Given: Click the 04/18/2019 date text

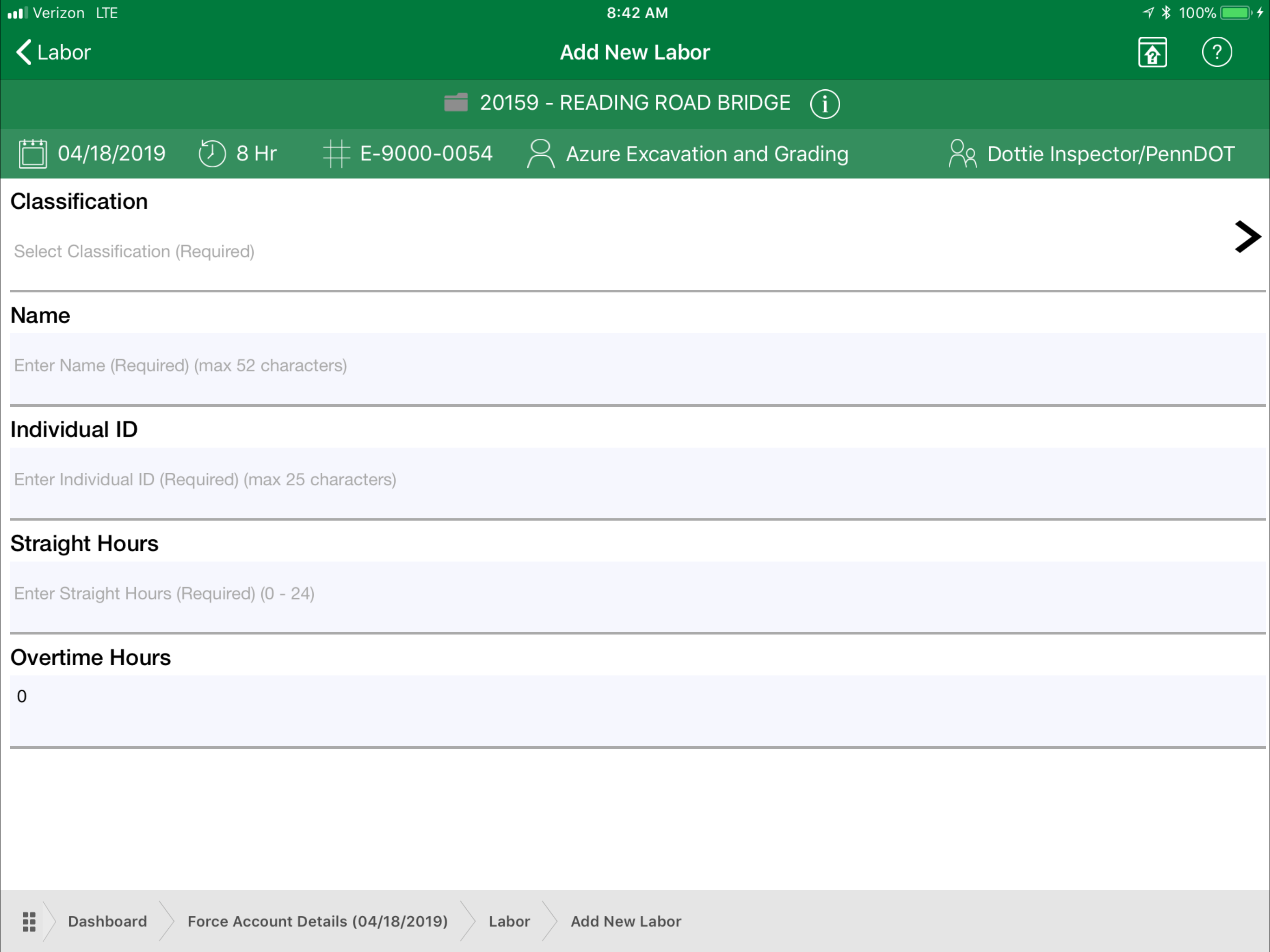Looking at the screenshot, I should [112, 153].
